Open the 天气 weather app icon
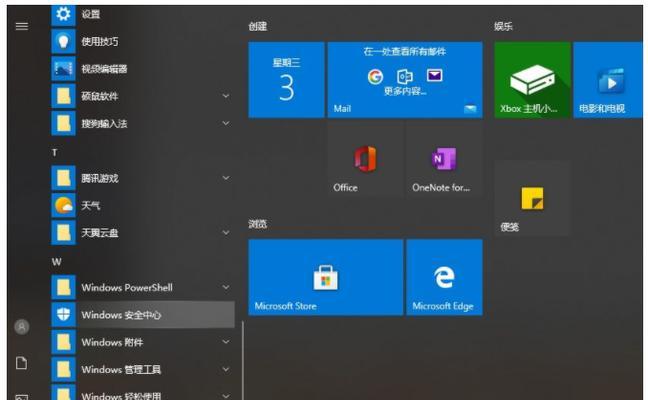This screenshot has width=648, height=400. 63,205
